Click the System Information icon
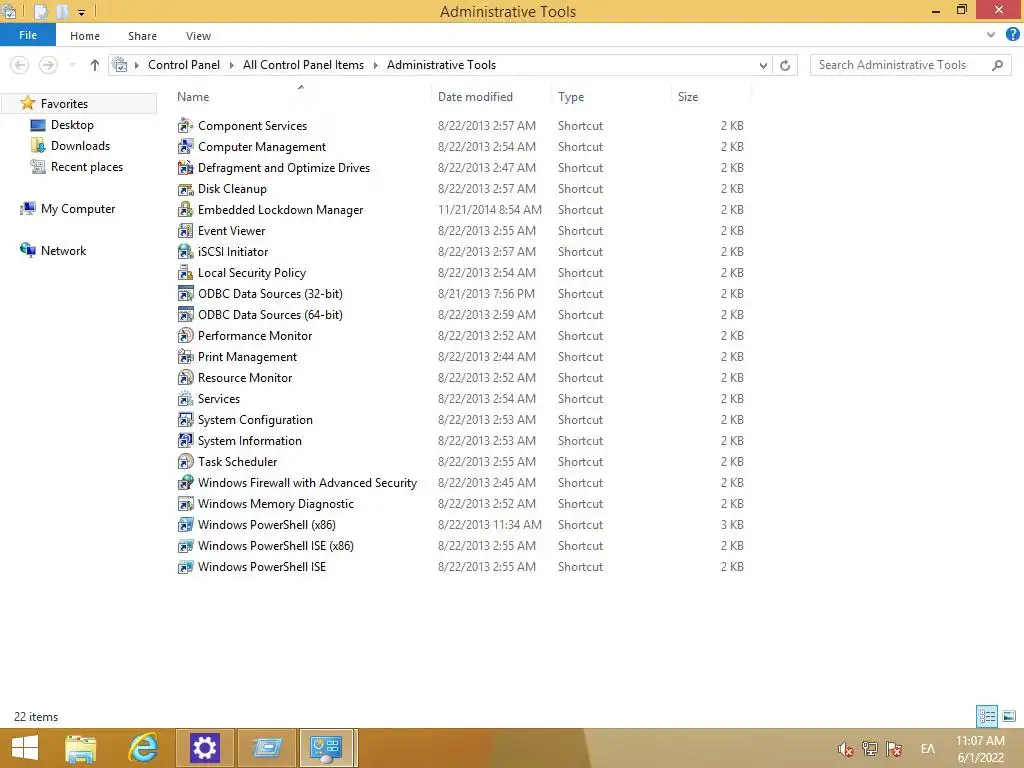 [x=185, y=441]
